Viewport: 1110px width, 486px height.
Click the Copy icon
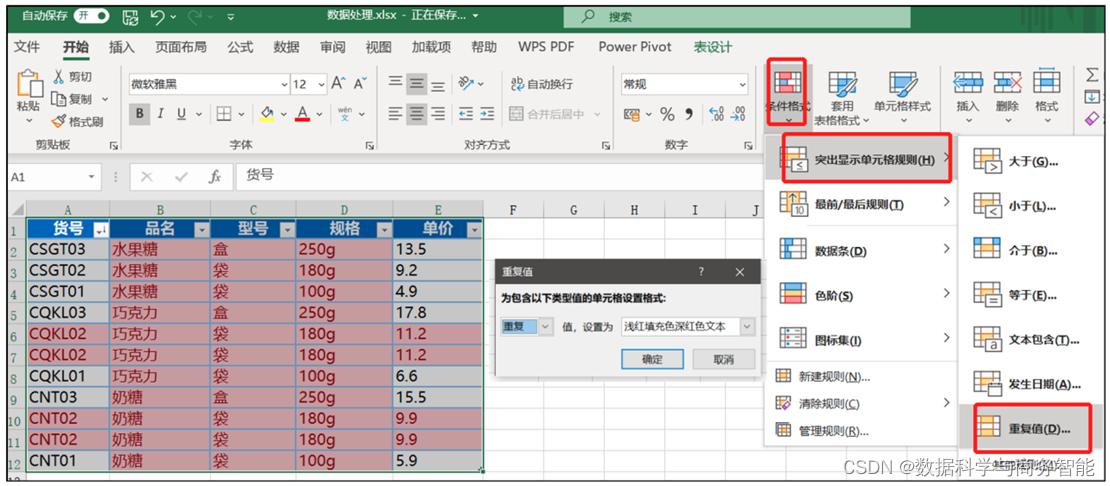pyautogui.click(x=59, y=99)
